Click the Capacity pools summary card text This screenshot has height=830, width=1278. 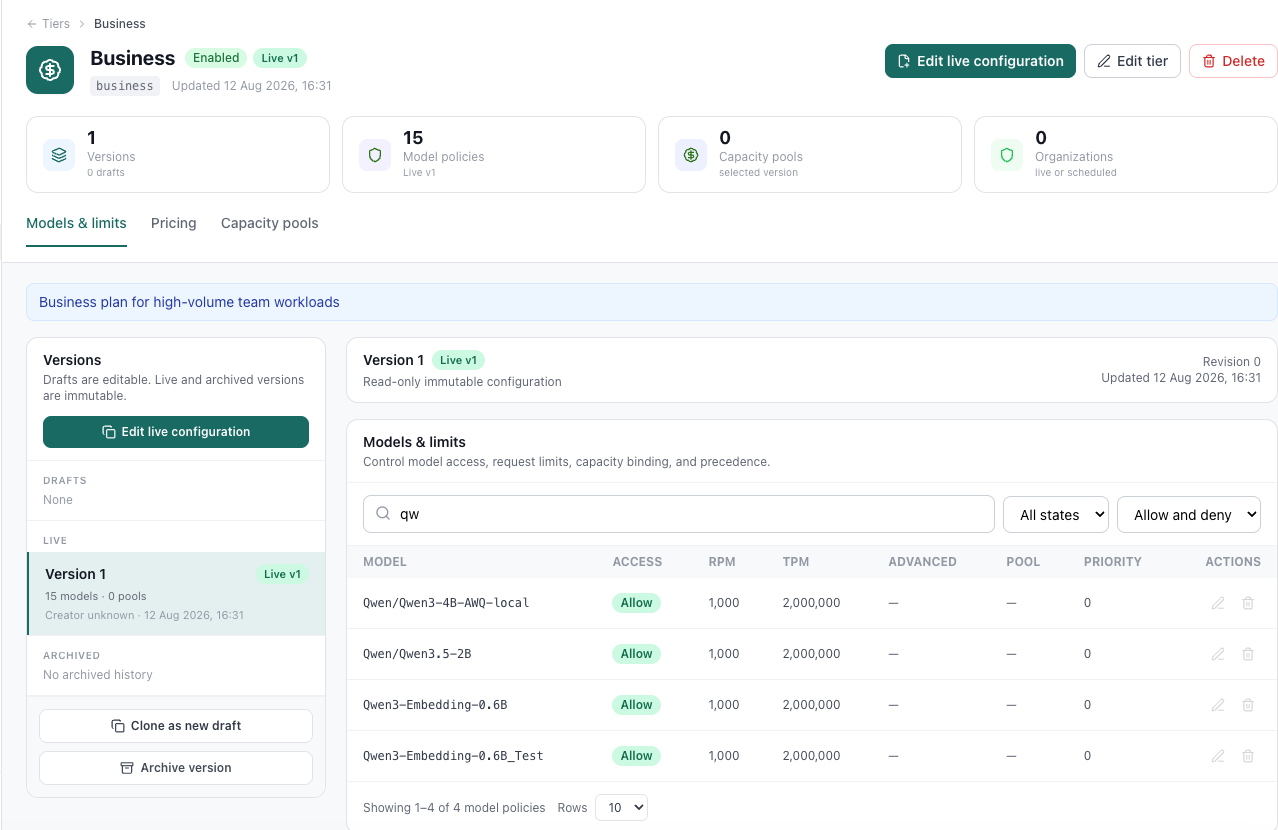pyautogui.click(x=761, y=155)
